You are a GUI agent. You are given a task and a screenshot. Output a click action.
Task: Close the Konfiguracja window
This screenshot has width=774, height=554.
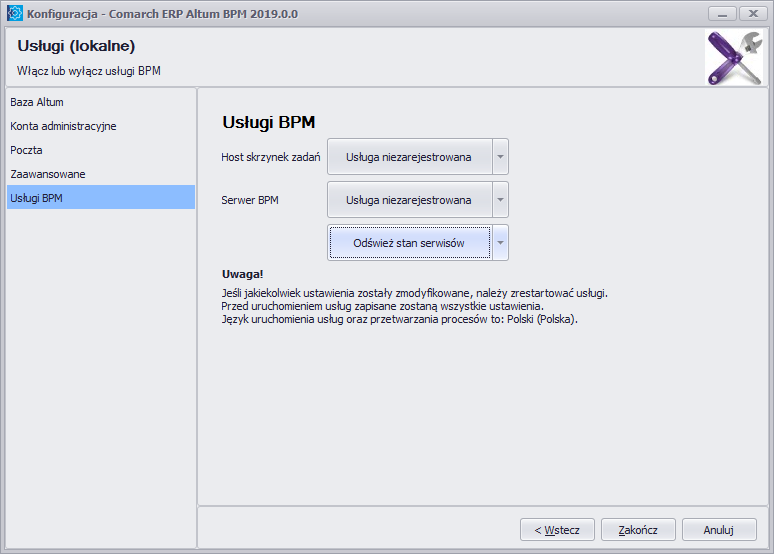tap(753, 13)
